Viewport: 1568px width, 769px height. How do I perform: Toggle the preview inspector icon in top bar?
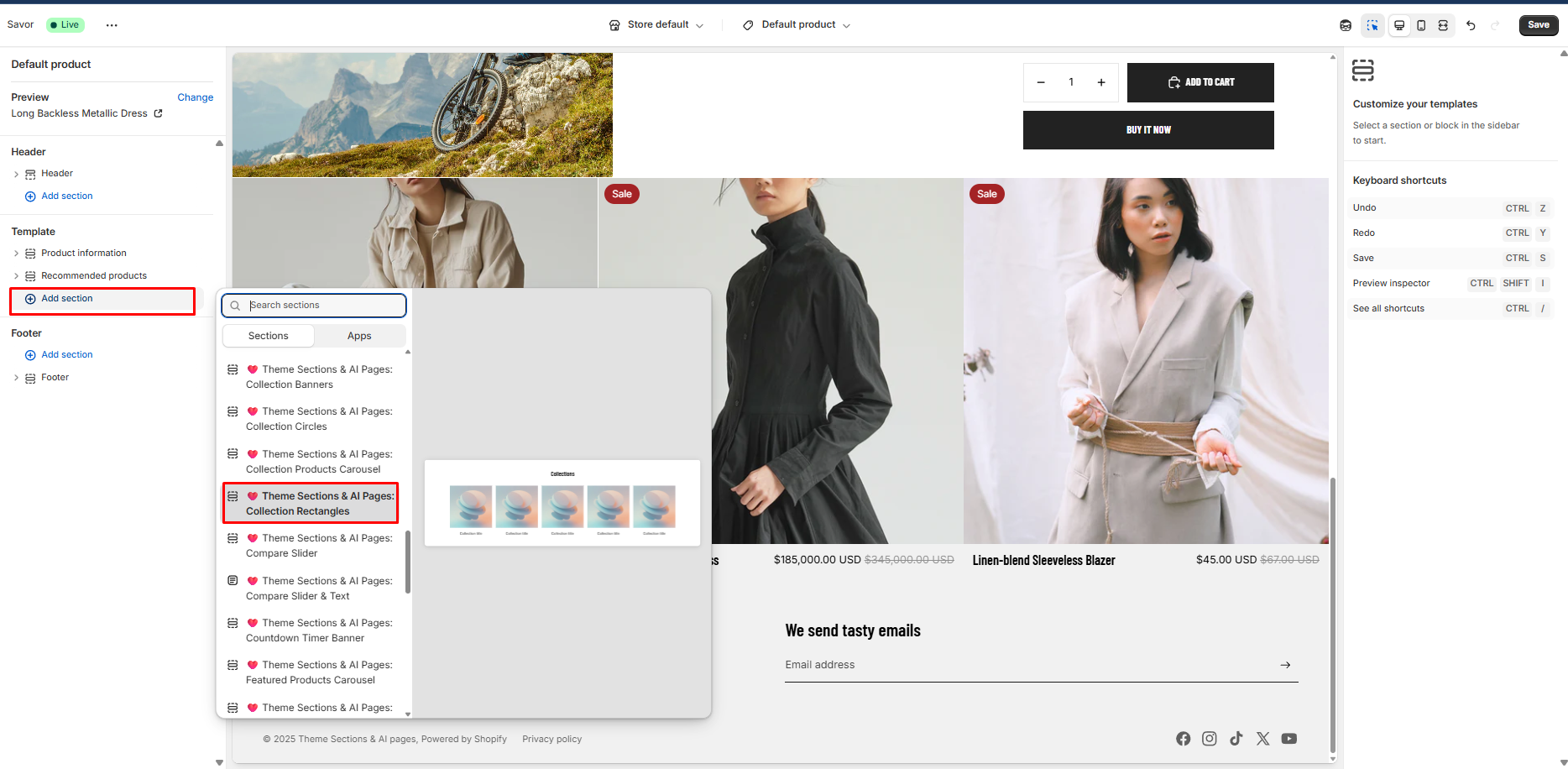coord(1372,25)
